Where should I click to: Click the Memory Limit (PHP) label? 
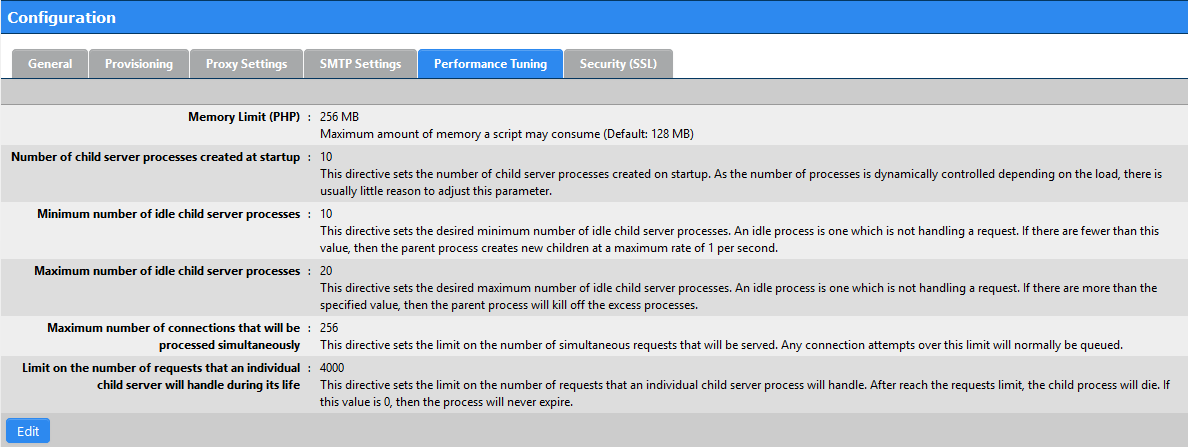(244, 117)
